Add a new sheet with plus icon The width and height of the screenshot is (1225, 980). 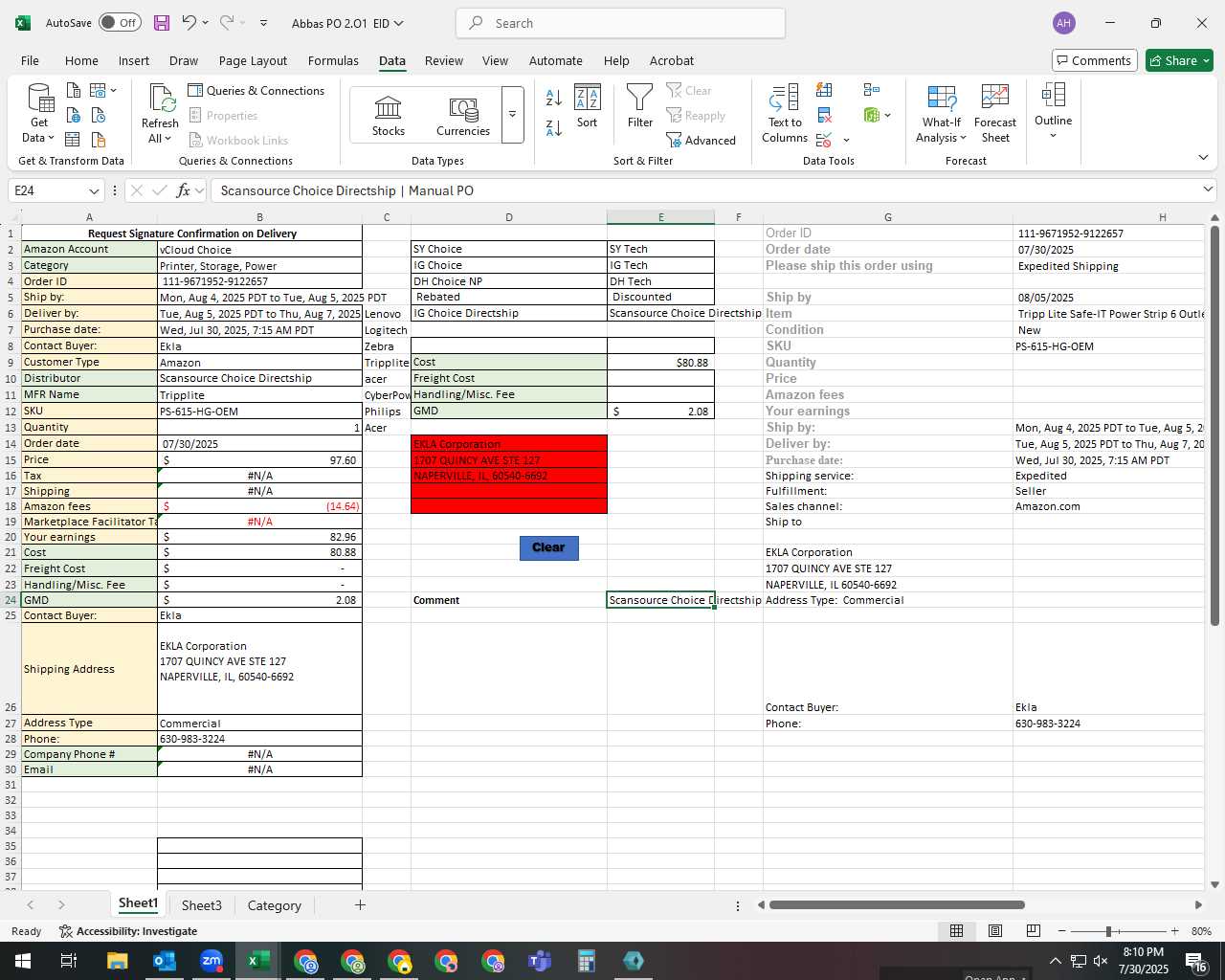click(360, 904)
